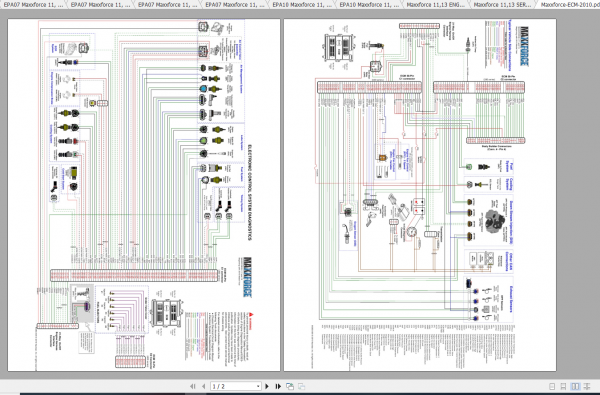Open the Maxxforce 11,13 ENG tab
Viewport: 600px width, 395px height.
(436, 5)
